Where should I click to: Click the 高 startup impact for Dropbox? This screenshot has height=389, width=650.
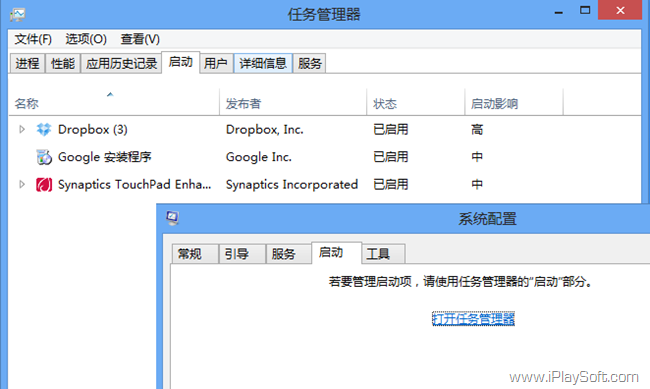click(477, 130)
